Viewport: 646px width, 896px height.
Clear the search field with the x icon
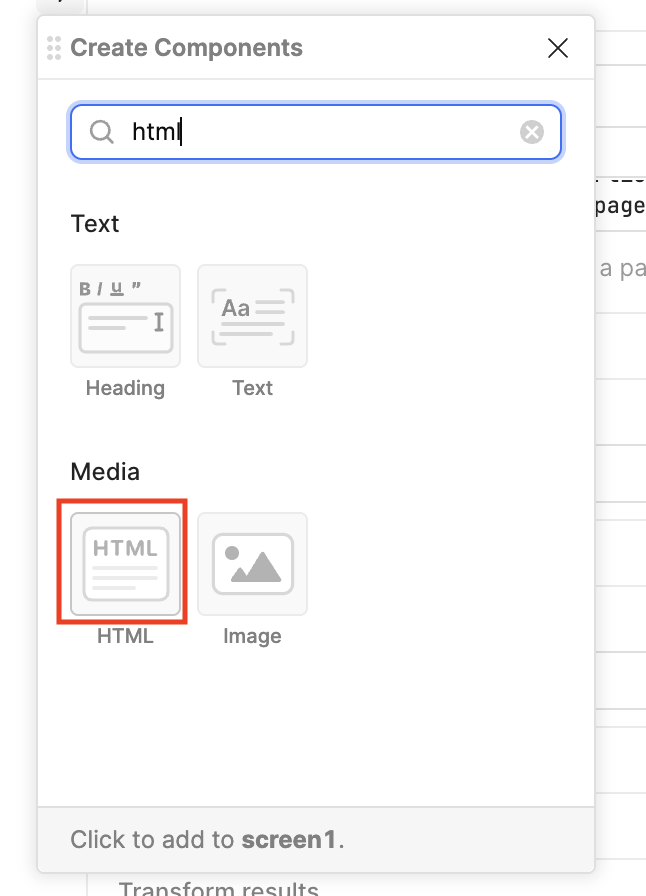[x=532, y=132]
